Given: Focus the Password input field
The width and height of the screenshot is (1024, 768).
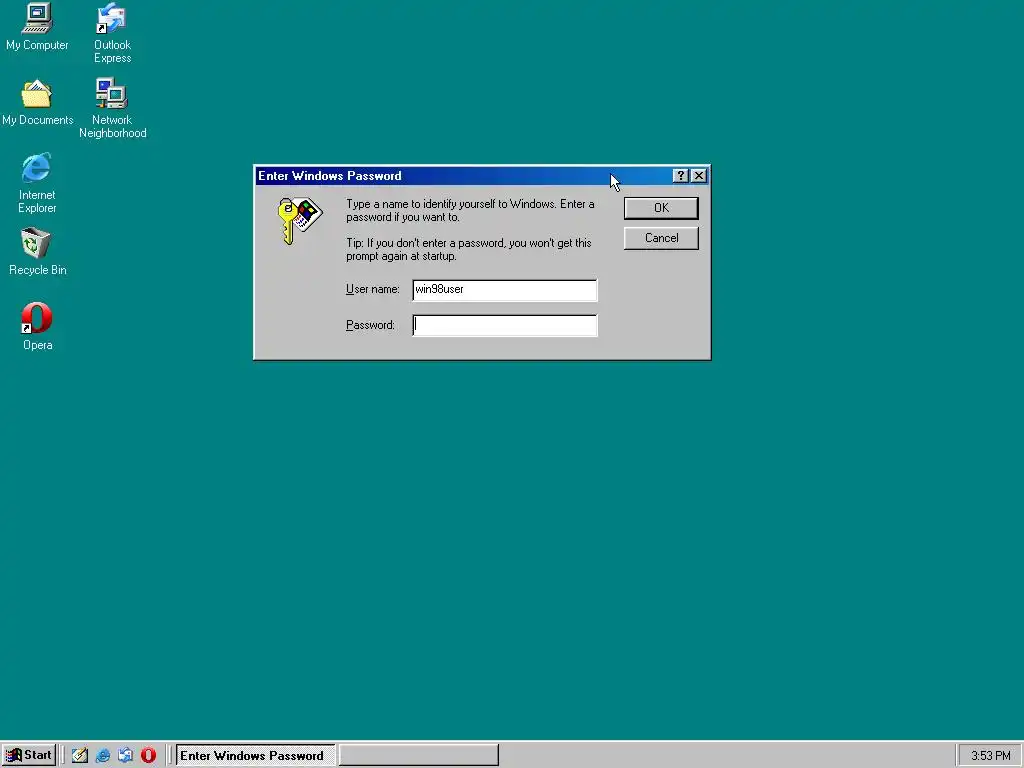Looking at the screenshot, I should click(x=504, y=325).
